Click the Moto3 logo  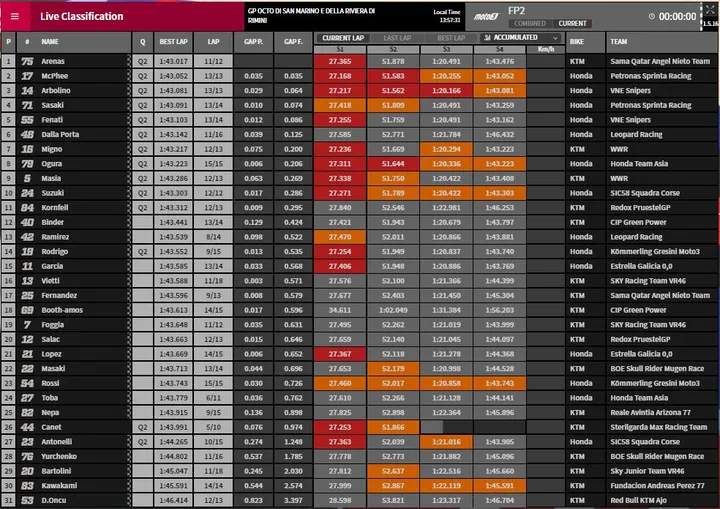(486, 17)
